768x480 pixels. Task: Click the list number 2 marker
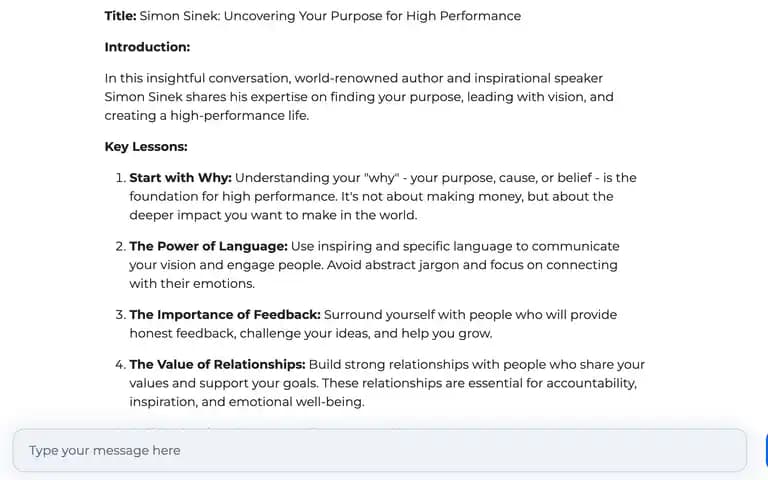[x=120, y=246]
